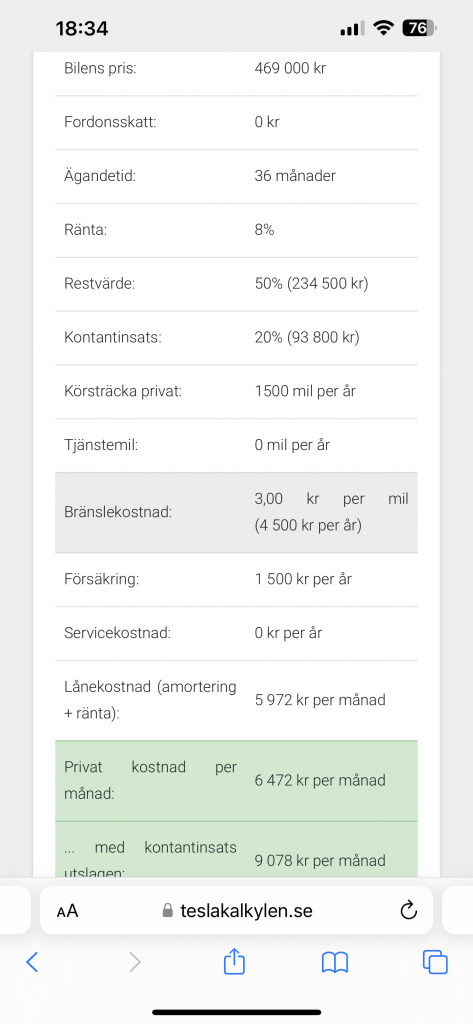Screen dimensions: 473x1024
Task: Select the teslakalkylen.se address field
Action: [236, 910]
